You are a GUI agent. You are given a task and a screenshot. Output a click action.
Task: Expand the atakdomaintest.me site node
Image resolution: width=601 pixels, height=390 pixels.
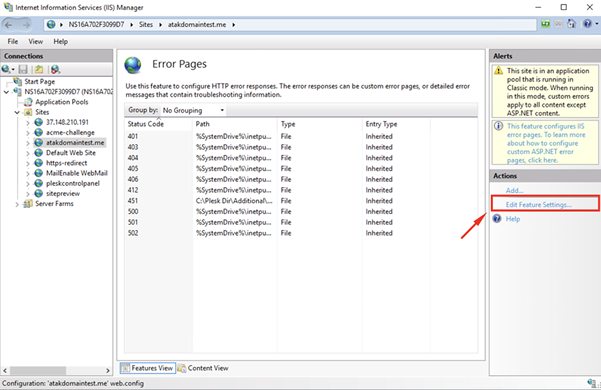[x=28, y=143]
